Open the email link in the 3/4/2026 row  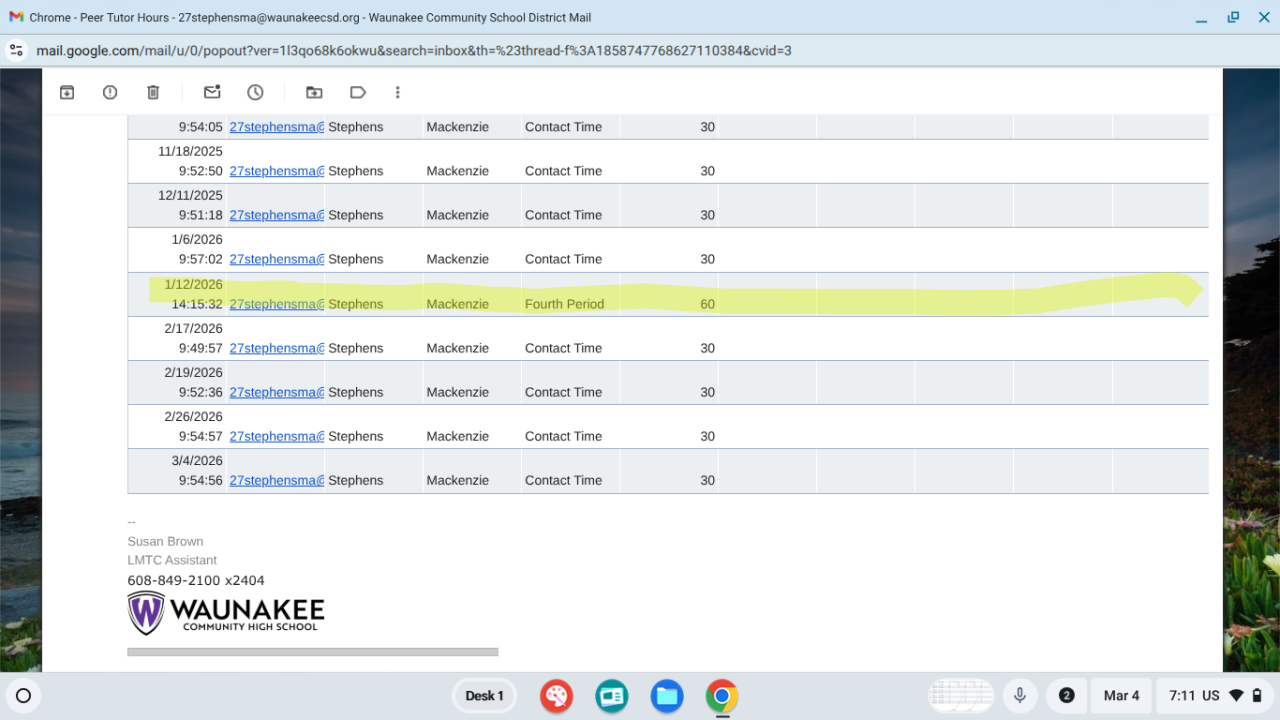pos(277,480)
